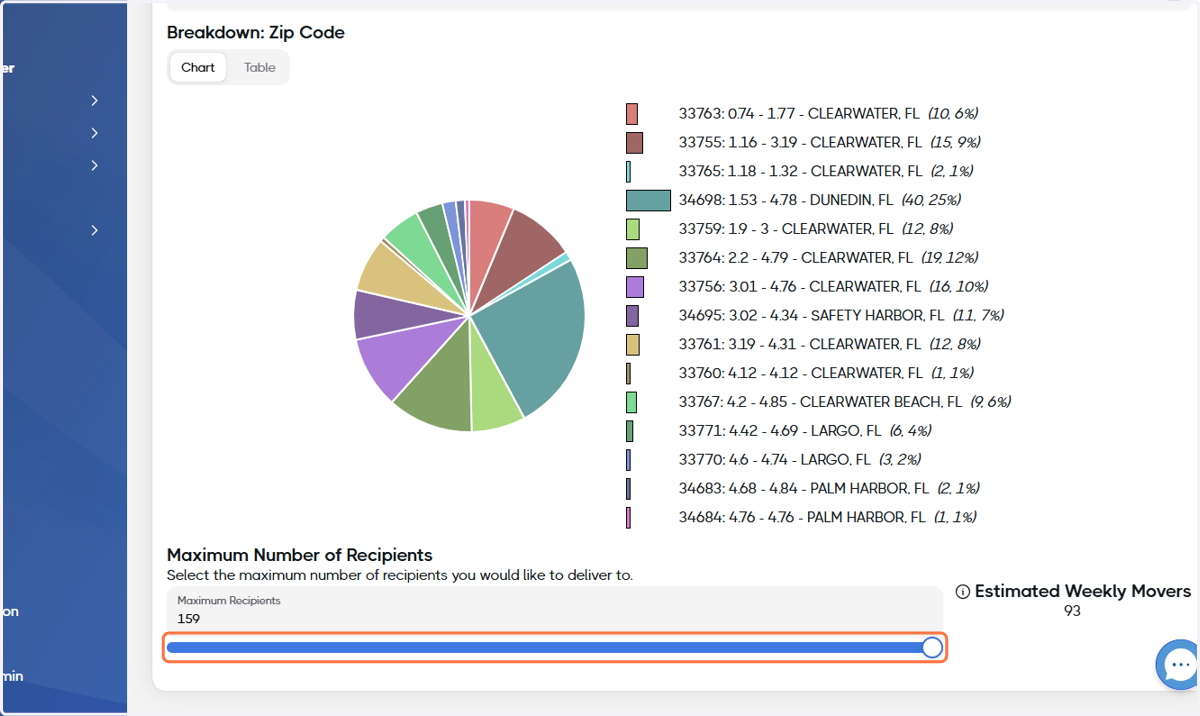Click the 34698 Dunedin teal legend bar

point(648,201)
